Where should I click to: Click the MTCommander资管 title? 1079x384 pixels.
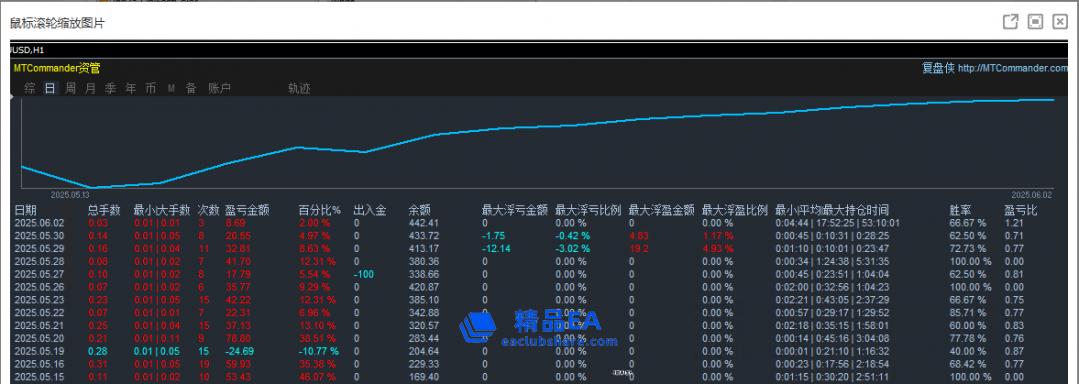57,68
